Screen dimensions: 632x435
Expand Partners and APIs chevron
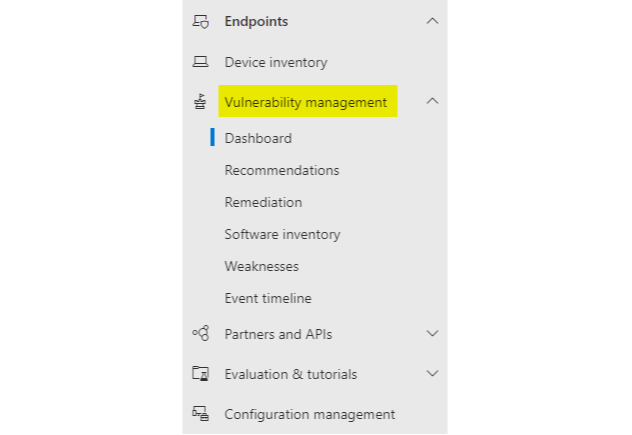432,333
